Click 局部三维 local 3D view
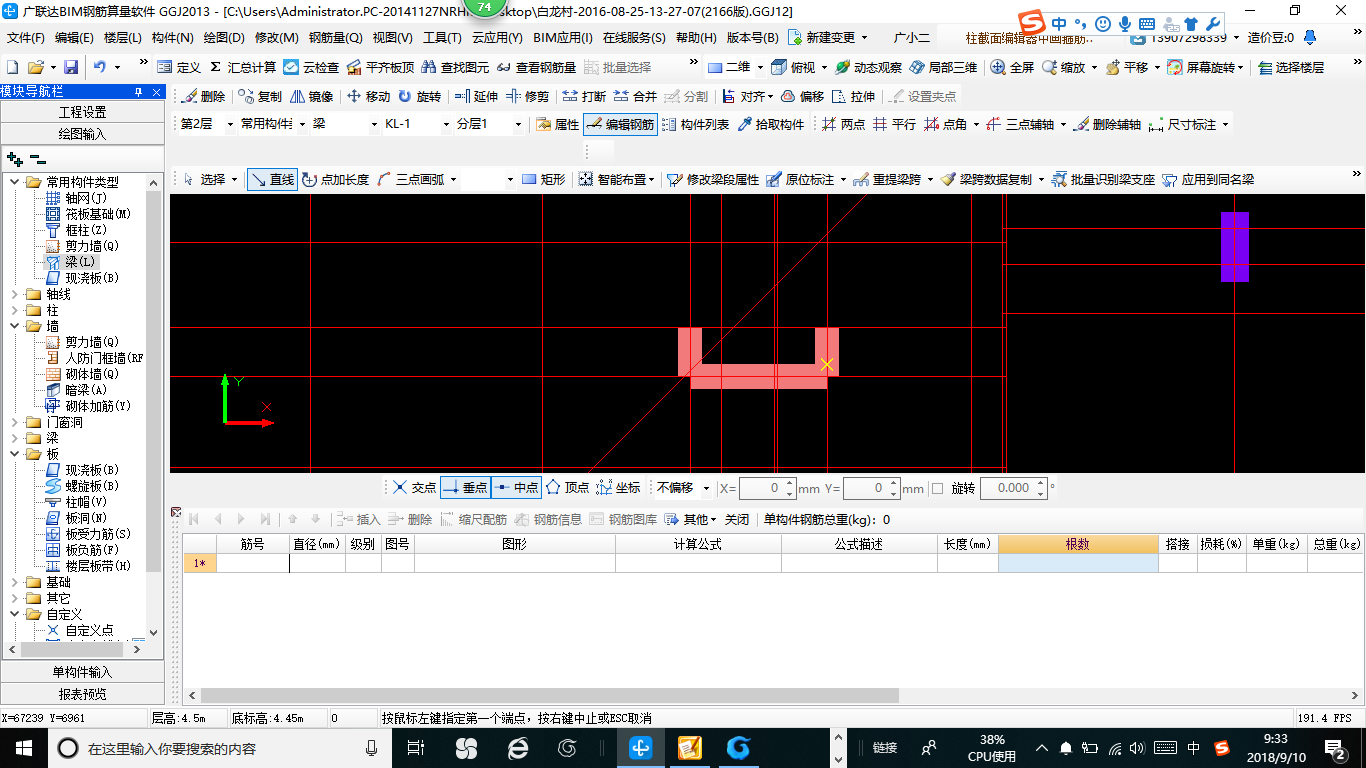The width and height of the screenshot is (1366, 768). coord(943,67)
